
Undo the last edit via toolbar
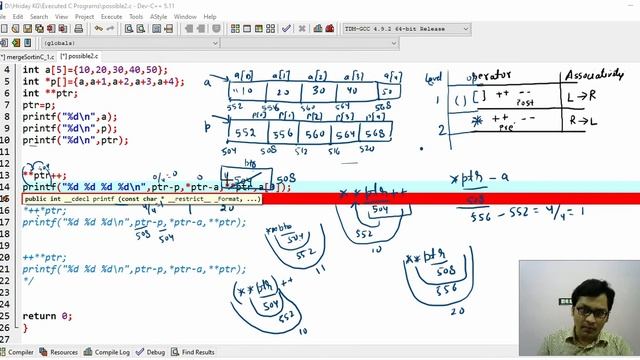click(98, 29)
